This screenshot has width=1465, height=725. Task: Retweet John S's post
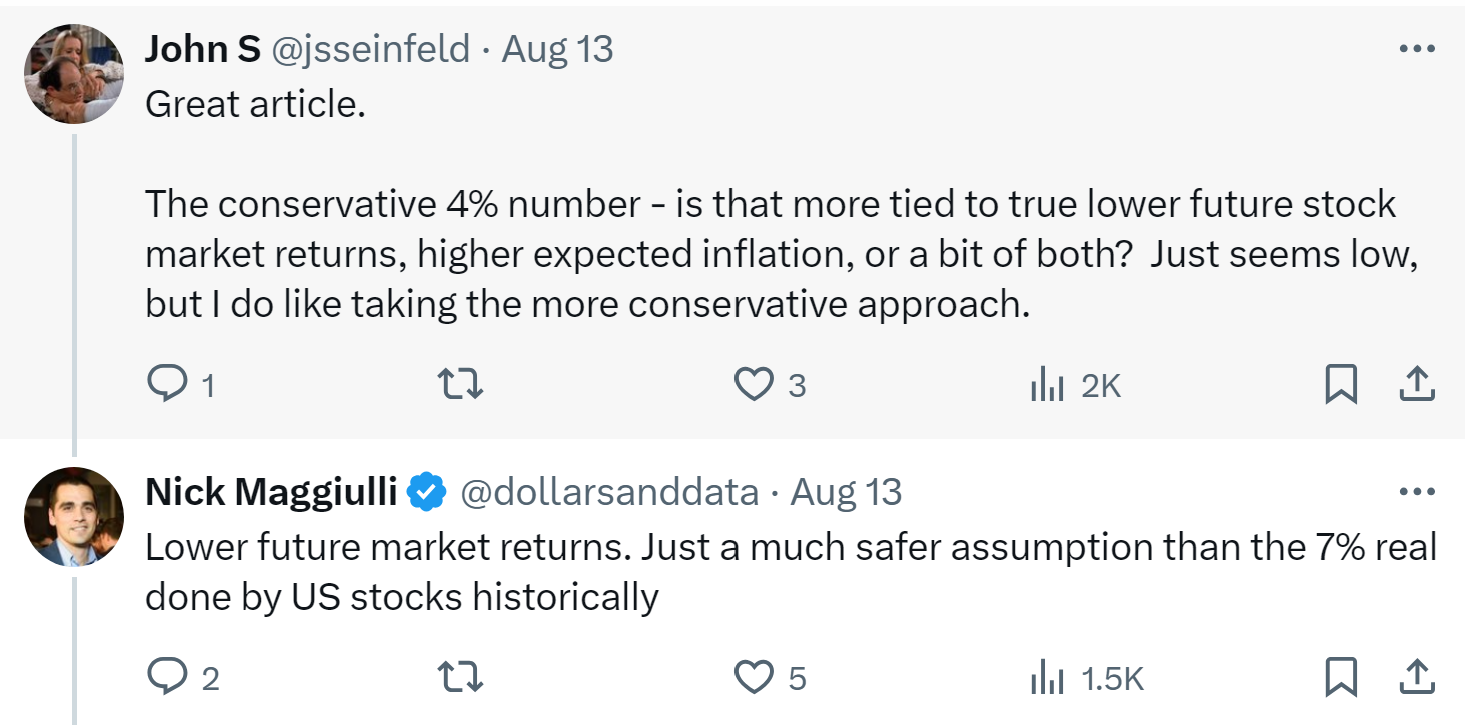pos(462,384)
